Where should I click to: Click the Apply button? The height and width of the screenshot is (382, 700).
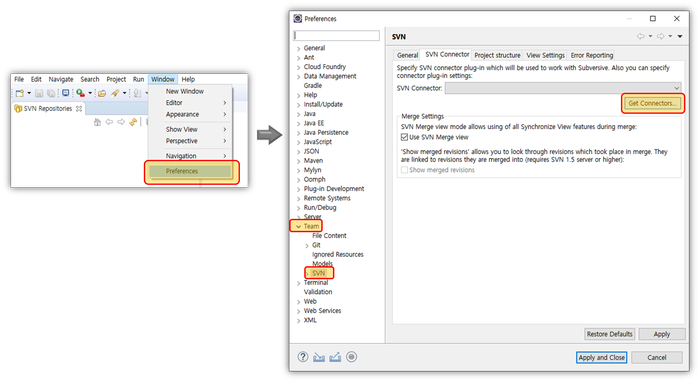point(662,334)
